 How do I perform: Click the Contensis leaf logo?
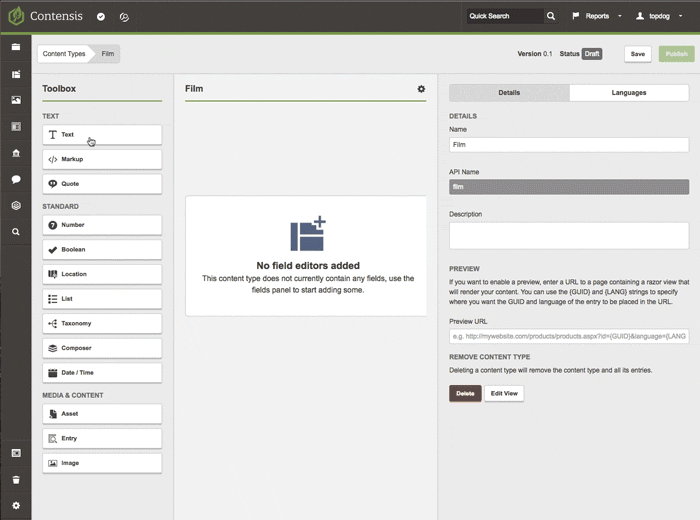(x=16, y=16)
